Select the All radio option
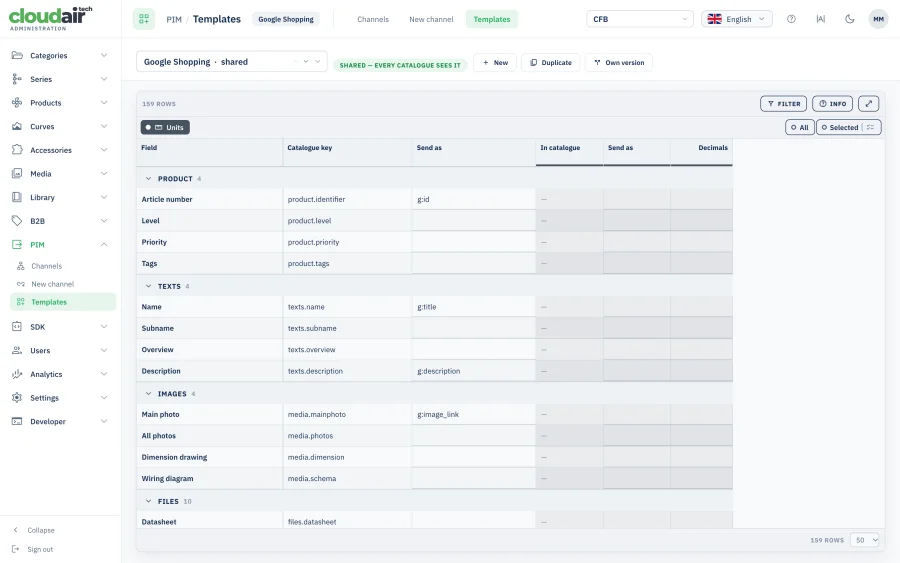 (800, 127)
